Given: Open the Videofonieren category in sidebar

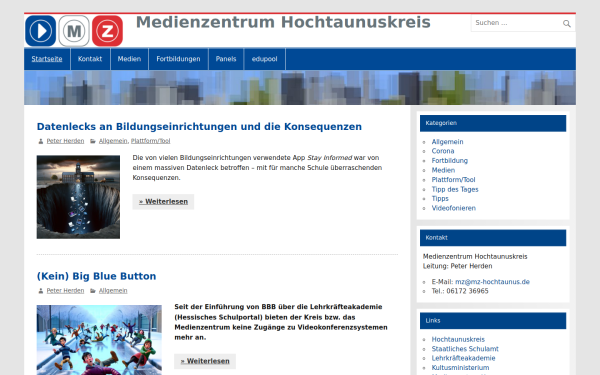Looking at the screenshot, I should click(x=454, y=208).
